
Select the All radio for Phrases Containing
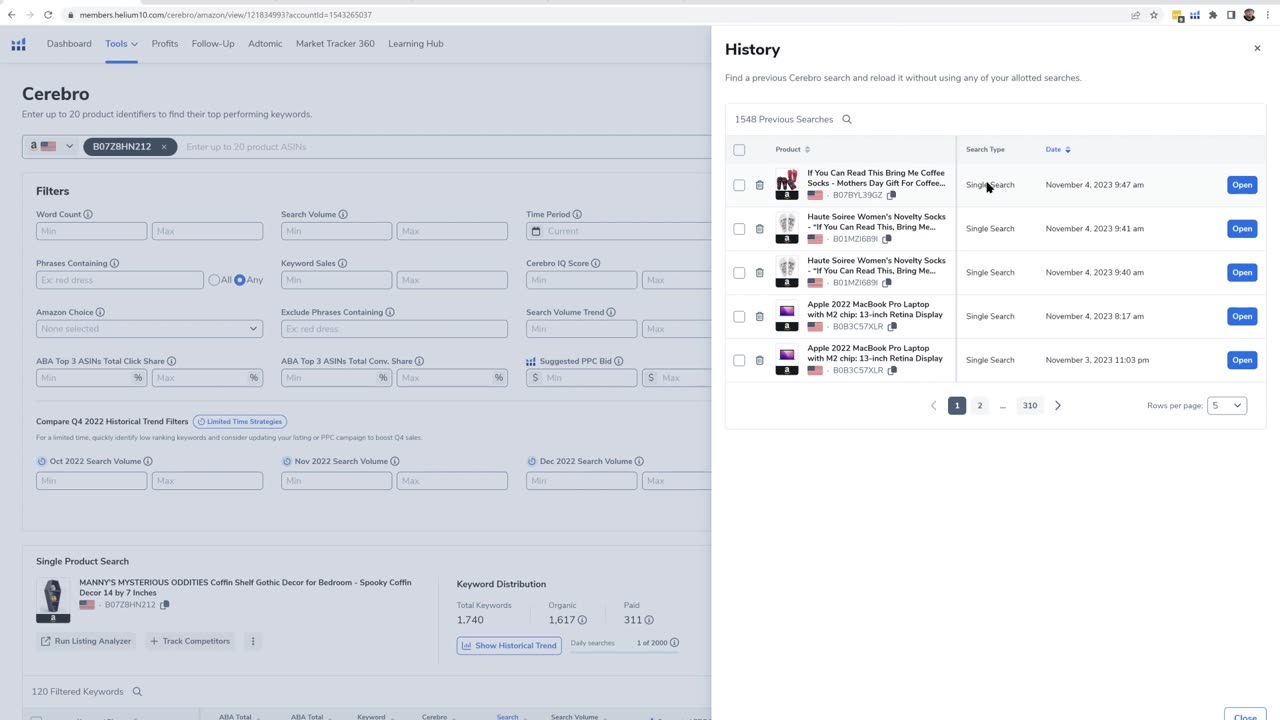coord(214,280)
